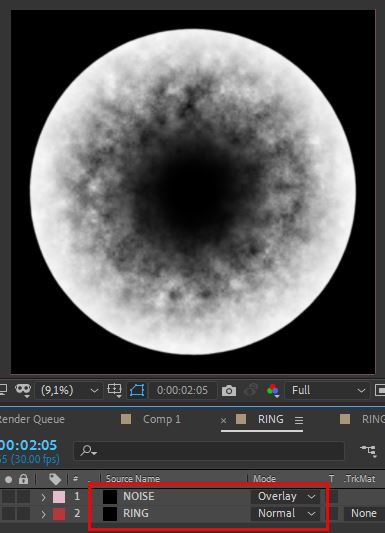Open the magnification ratio dropdown showing 9,1%
The width and height of the screenshot is (385, 533).
[69, 391]
